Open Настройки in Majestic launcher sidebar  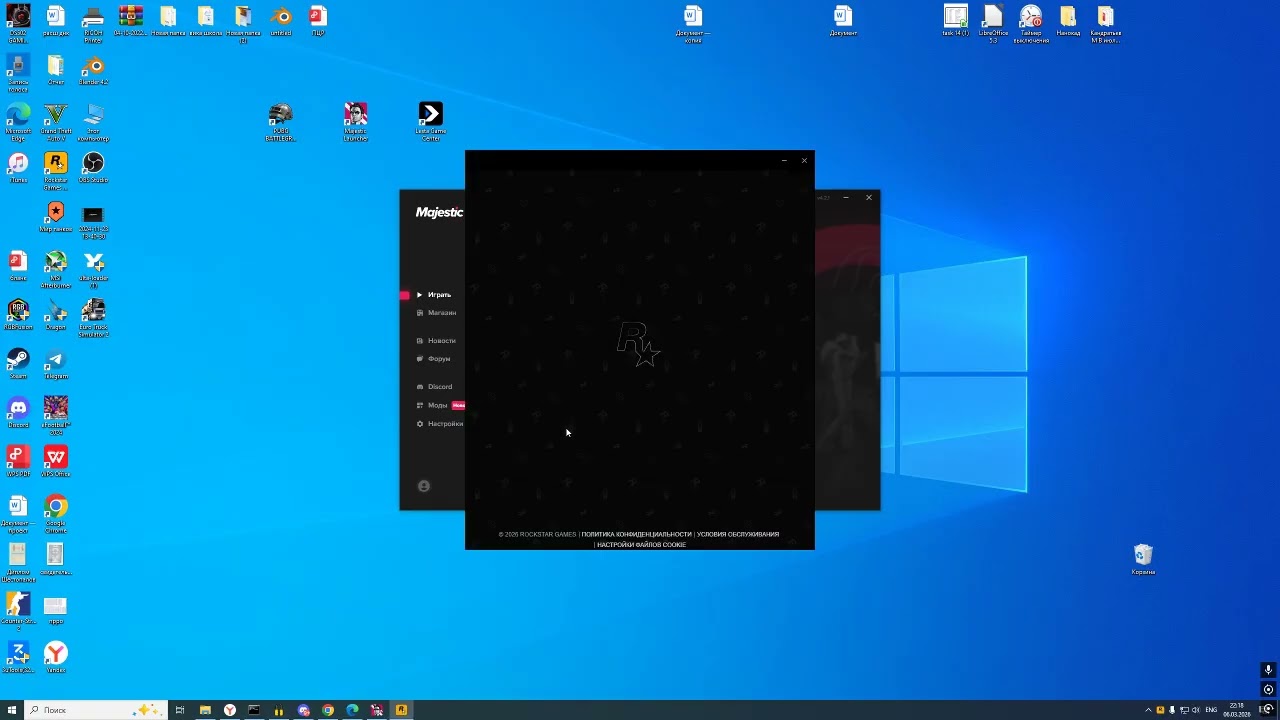[440, 424]
